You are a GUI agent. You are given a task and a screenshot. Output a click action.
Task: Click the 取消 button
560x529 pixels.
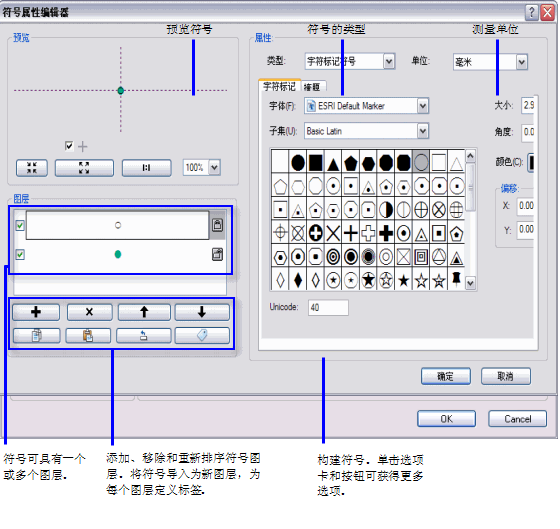(505, 376)
